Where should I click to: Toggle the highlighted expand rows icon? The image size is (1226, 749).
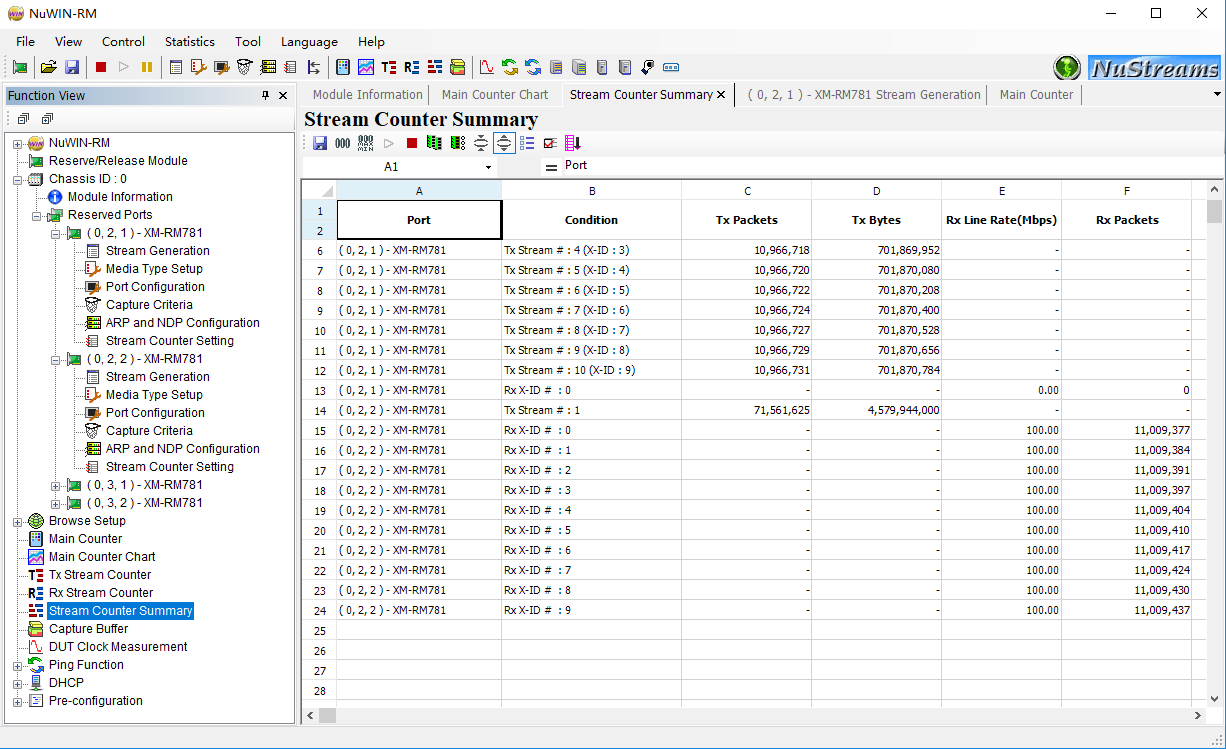504,143
